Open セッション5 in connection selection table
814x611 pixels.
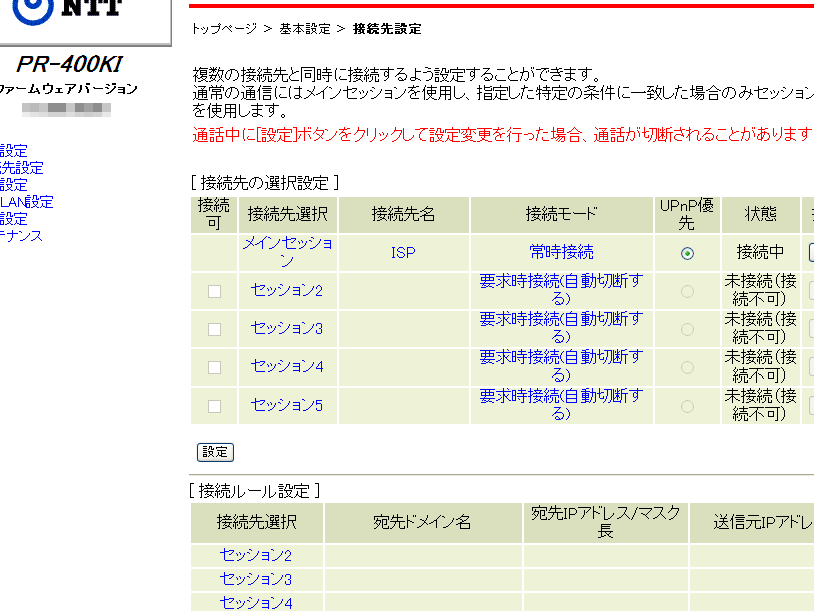click(x=287, y=405)
